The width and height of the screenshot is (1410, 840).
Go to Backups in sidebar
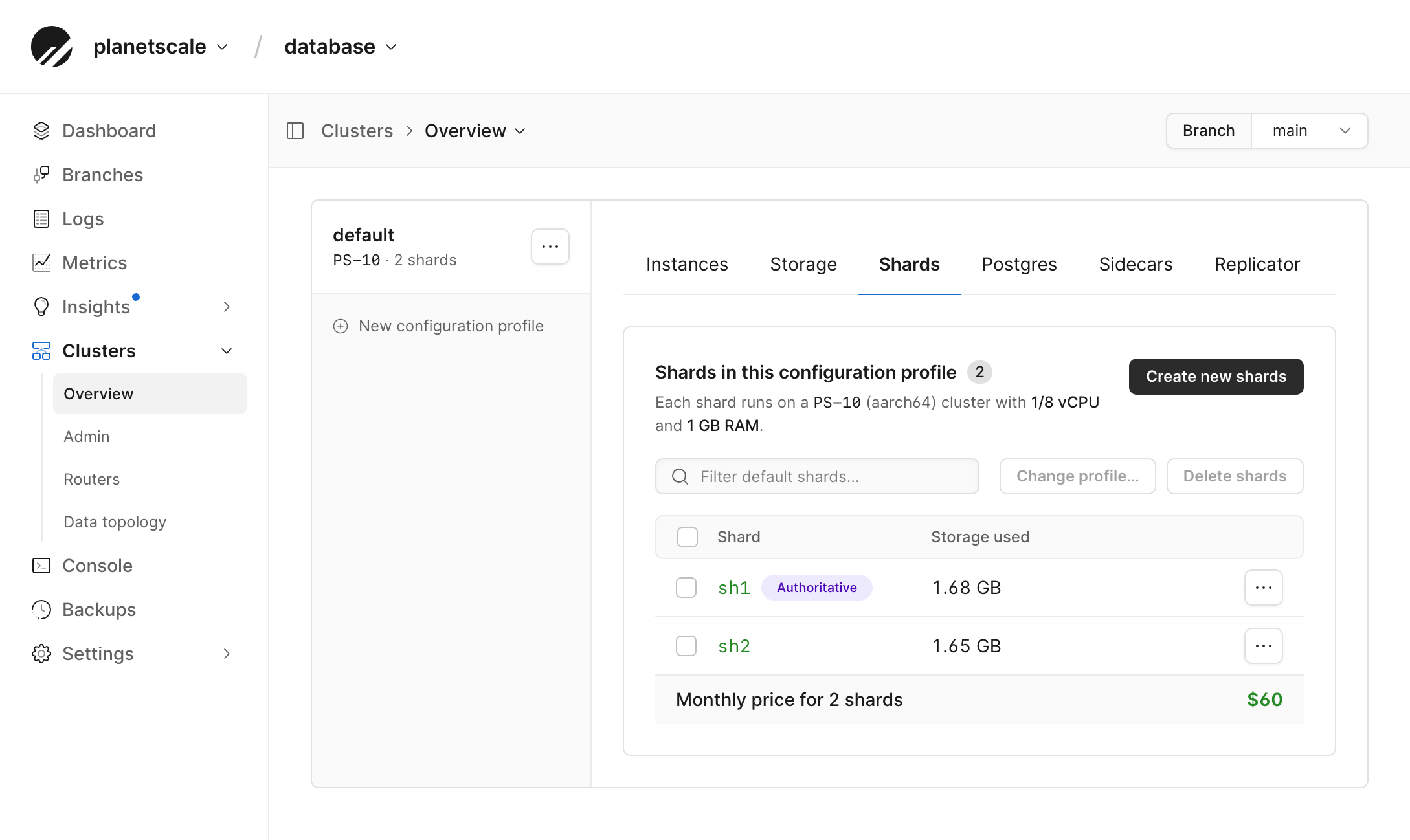[99, 610]
